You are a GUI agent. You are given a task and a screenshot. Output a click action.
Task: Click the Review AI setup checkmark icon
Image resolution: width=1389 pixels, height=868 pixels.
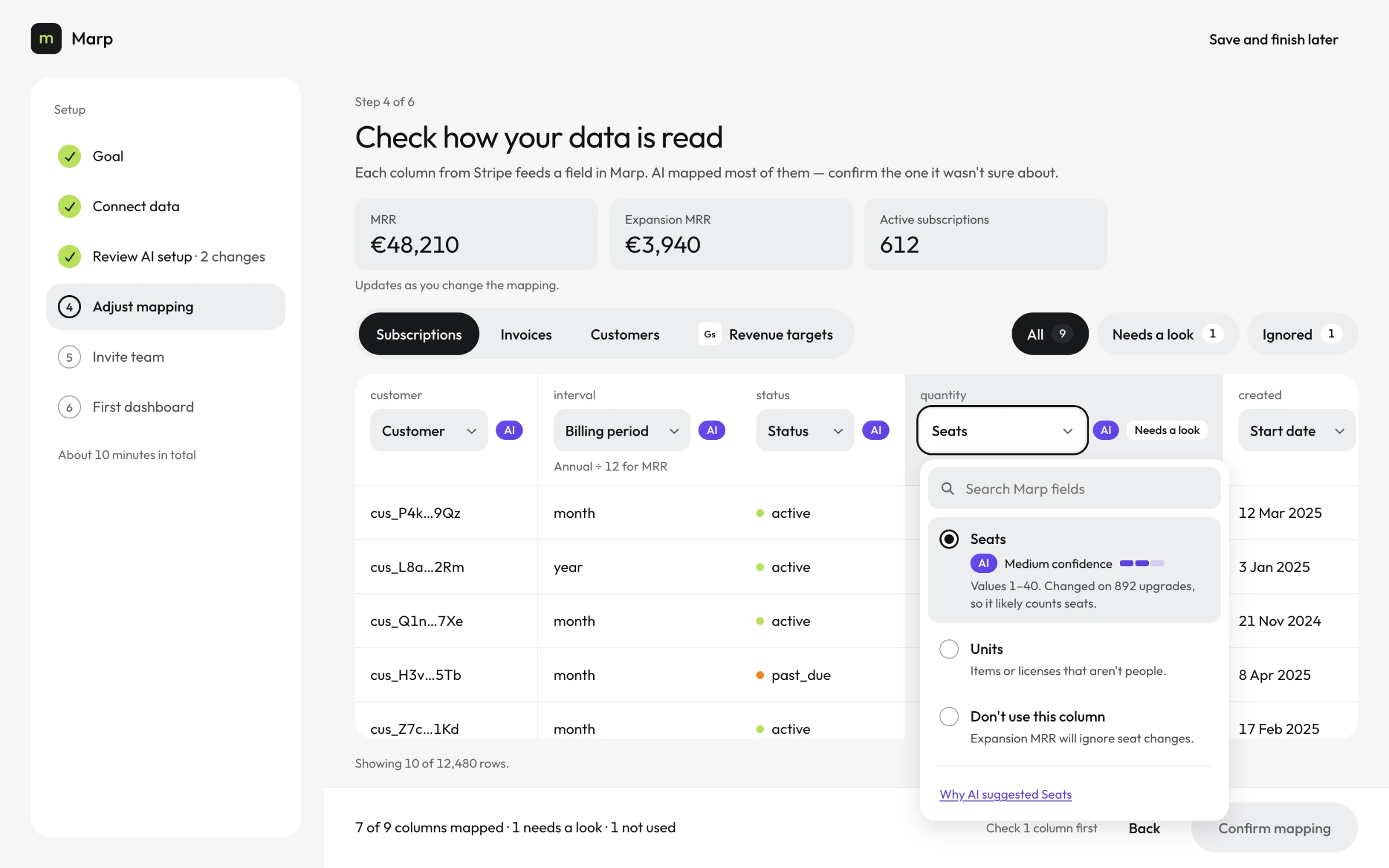69,256
